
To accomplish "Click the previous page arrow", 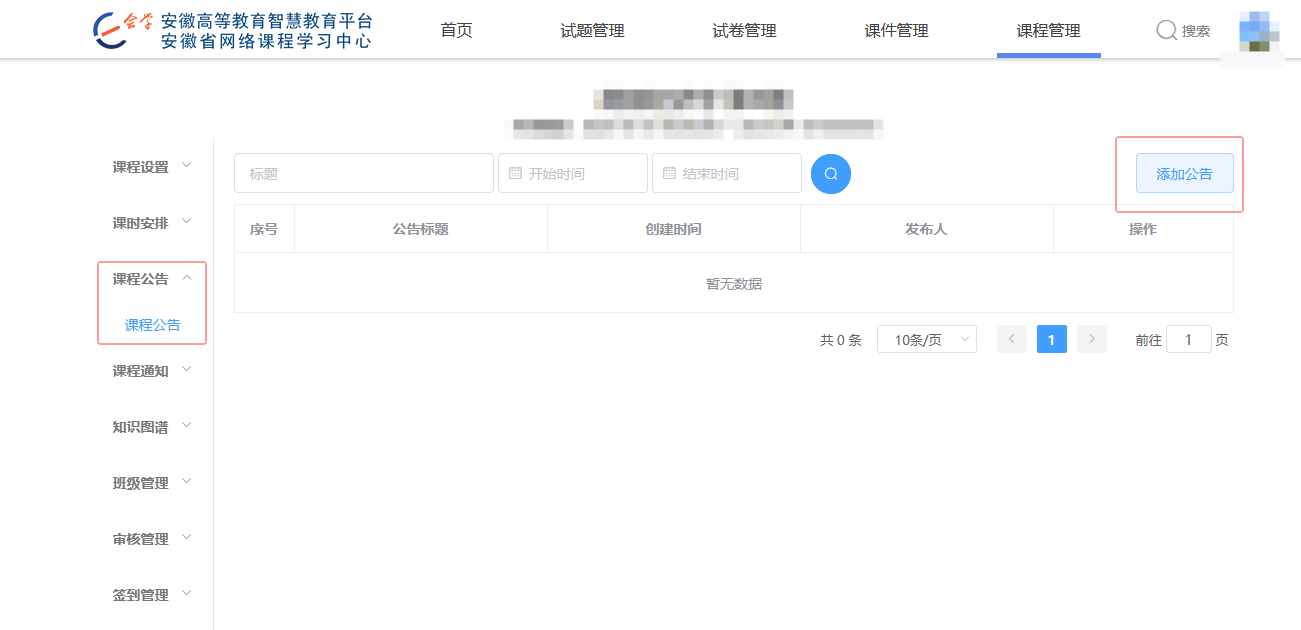I will point(1011,340).
